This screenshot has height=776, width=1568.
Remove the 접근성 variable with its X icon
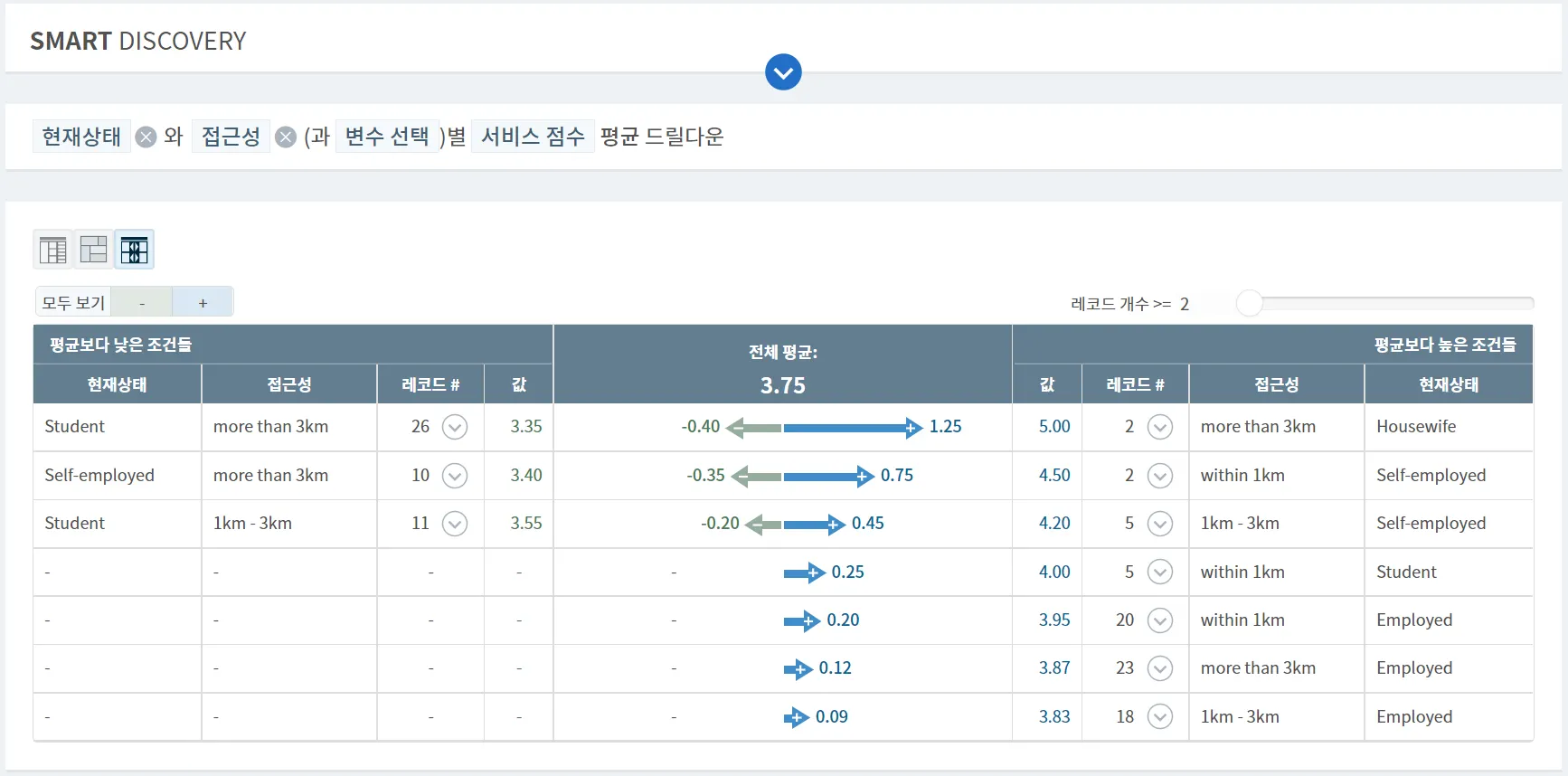click(x=286, y=137)
